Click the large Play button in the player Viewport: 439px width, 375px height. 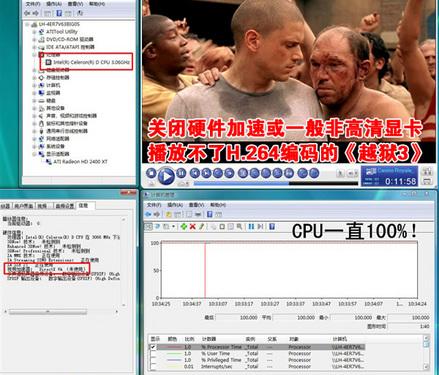pos(166,175)
